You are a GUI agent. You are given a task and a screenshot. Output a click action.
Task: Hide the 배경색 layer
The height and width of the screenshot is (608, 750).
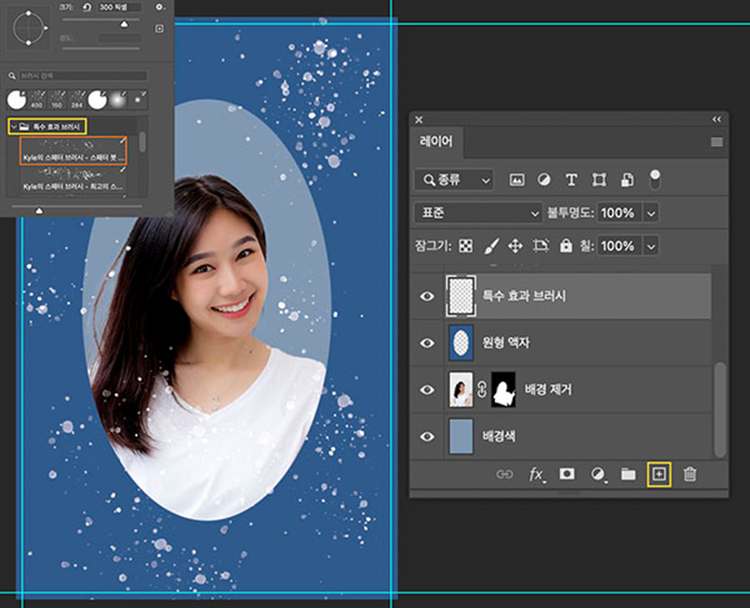pos(427,436)
